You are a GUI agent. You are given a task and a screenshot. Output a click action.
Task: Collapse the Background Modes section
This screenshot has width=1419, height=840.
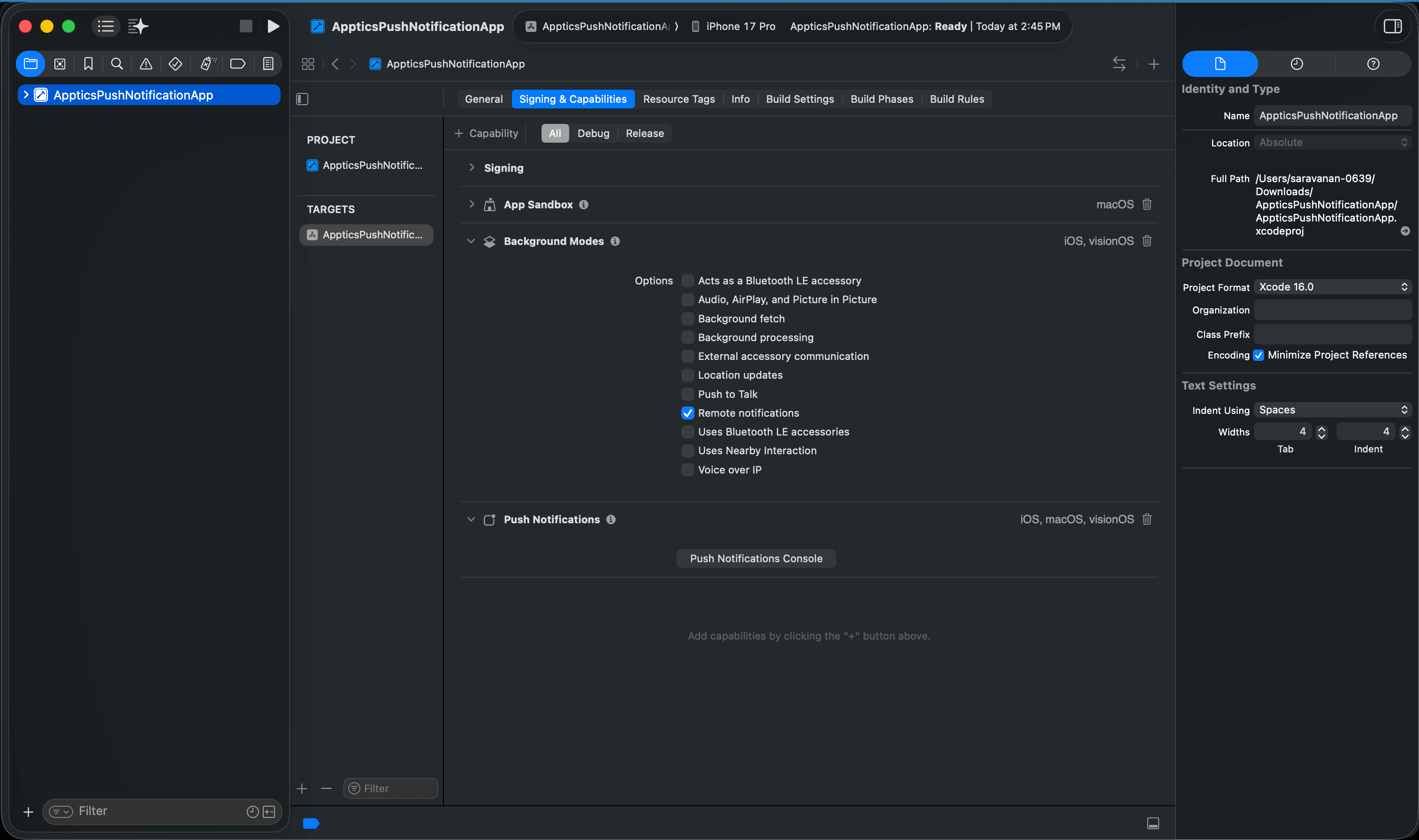point(471,241)
